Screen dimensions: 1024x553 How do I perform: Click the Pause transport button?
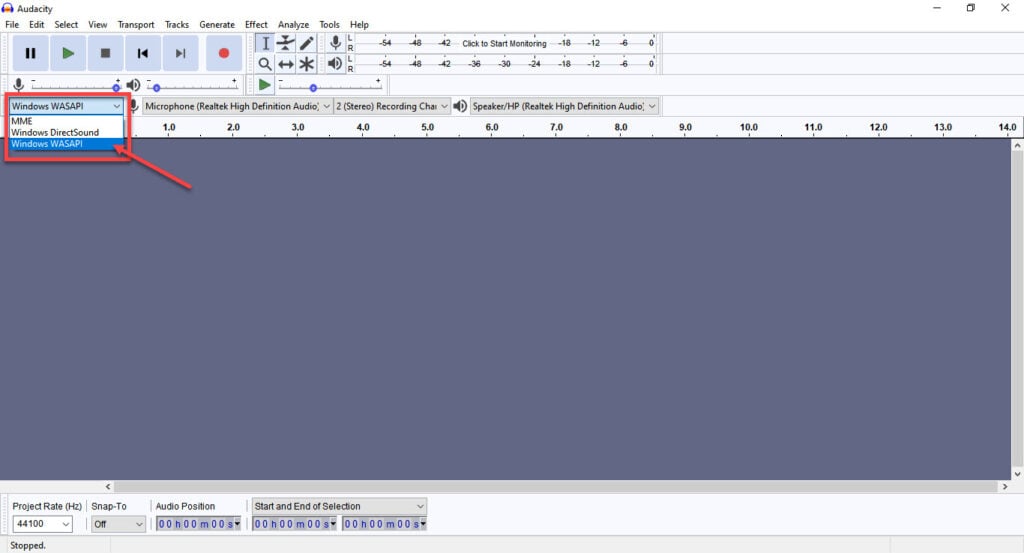click(30, 54)
